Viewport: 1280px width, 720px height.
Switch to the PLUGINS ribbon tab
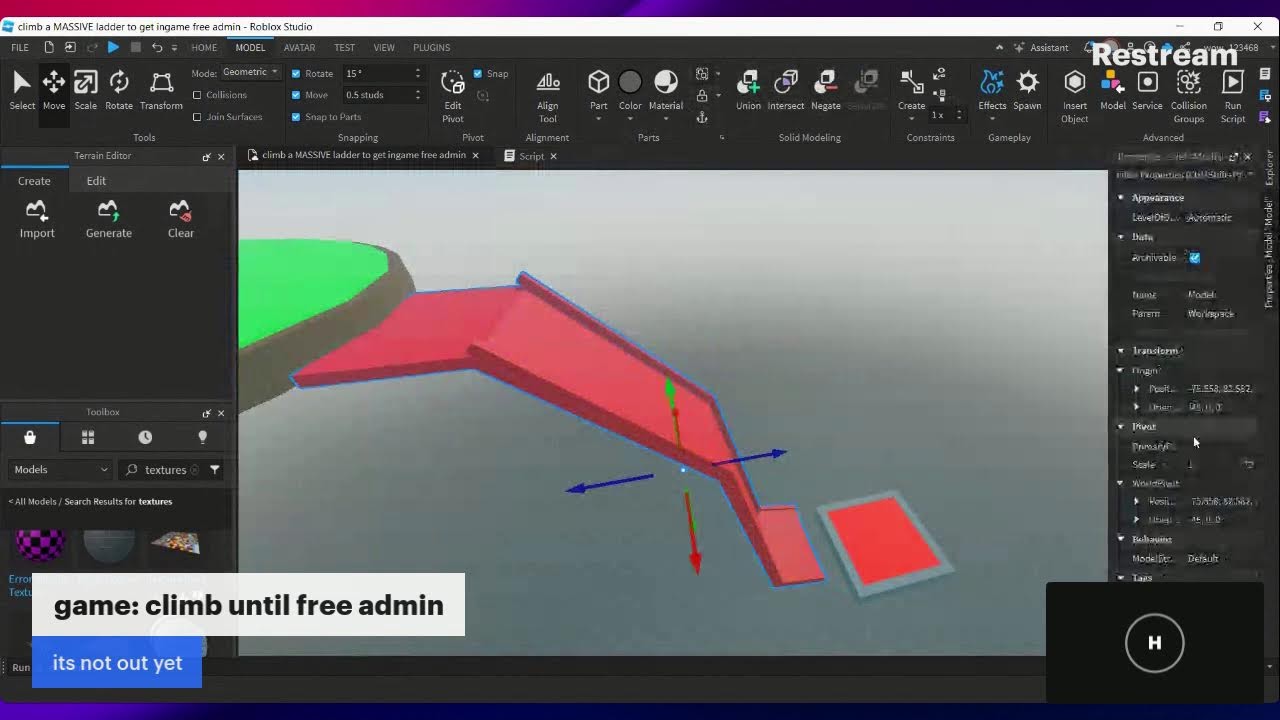coord(431,47)
